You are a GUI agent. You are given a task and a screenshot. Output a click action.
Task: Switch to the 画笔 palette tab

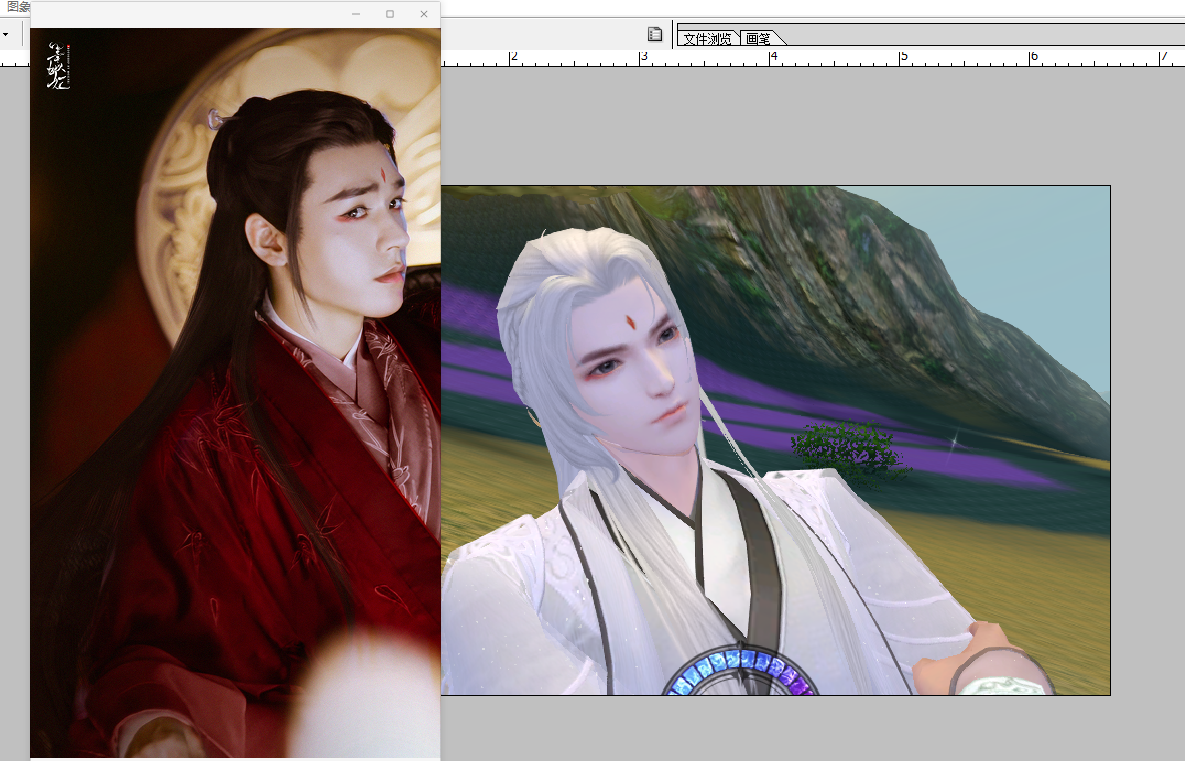(760, 38)
